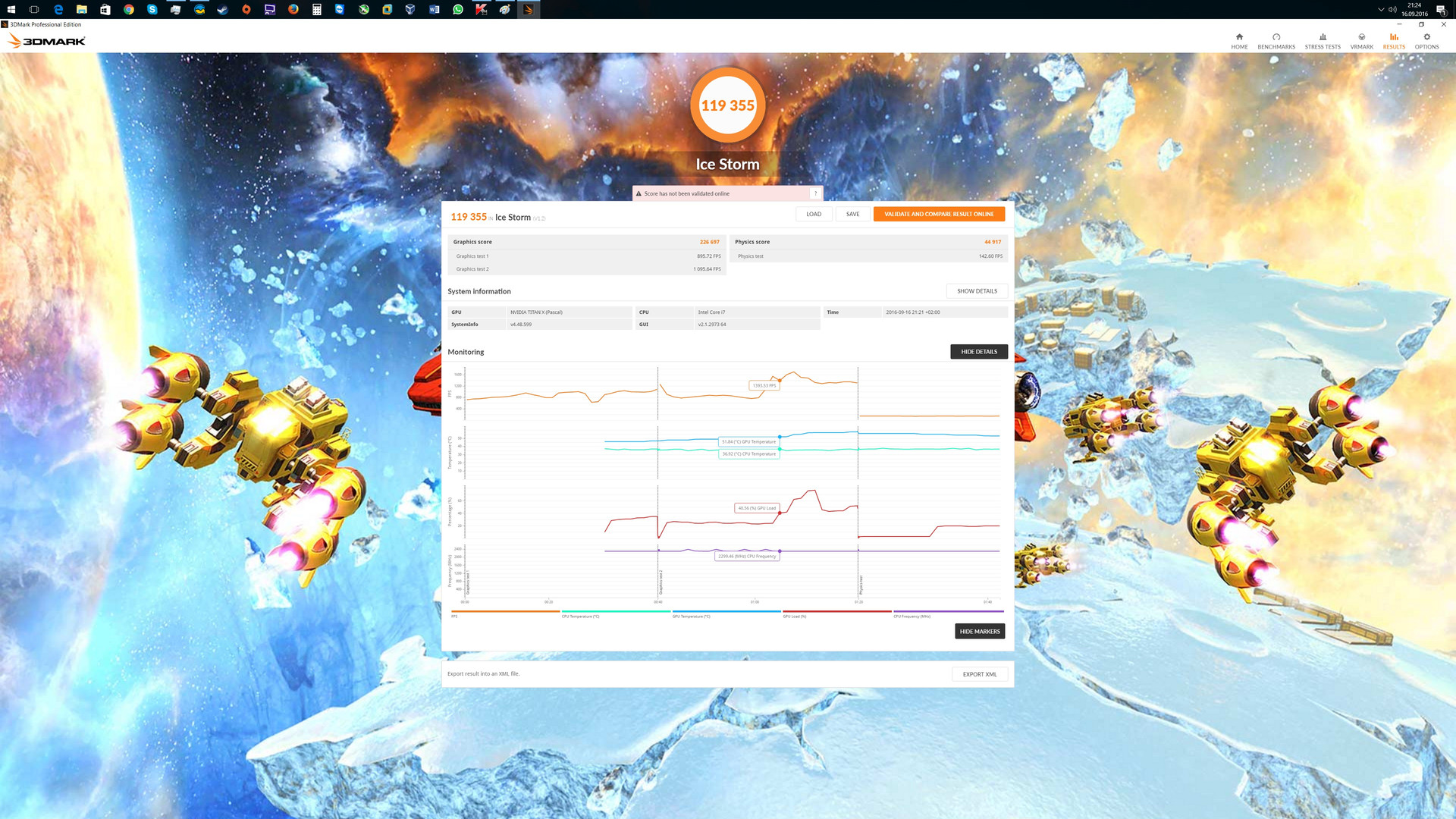Click the Intel Core i7 CPU field
Screen dimensions: 1456x819
[x=757, y=312]
